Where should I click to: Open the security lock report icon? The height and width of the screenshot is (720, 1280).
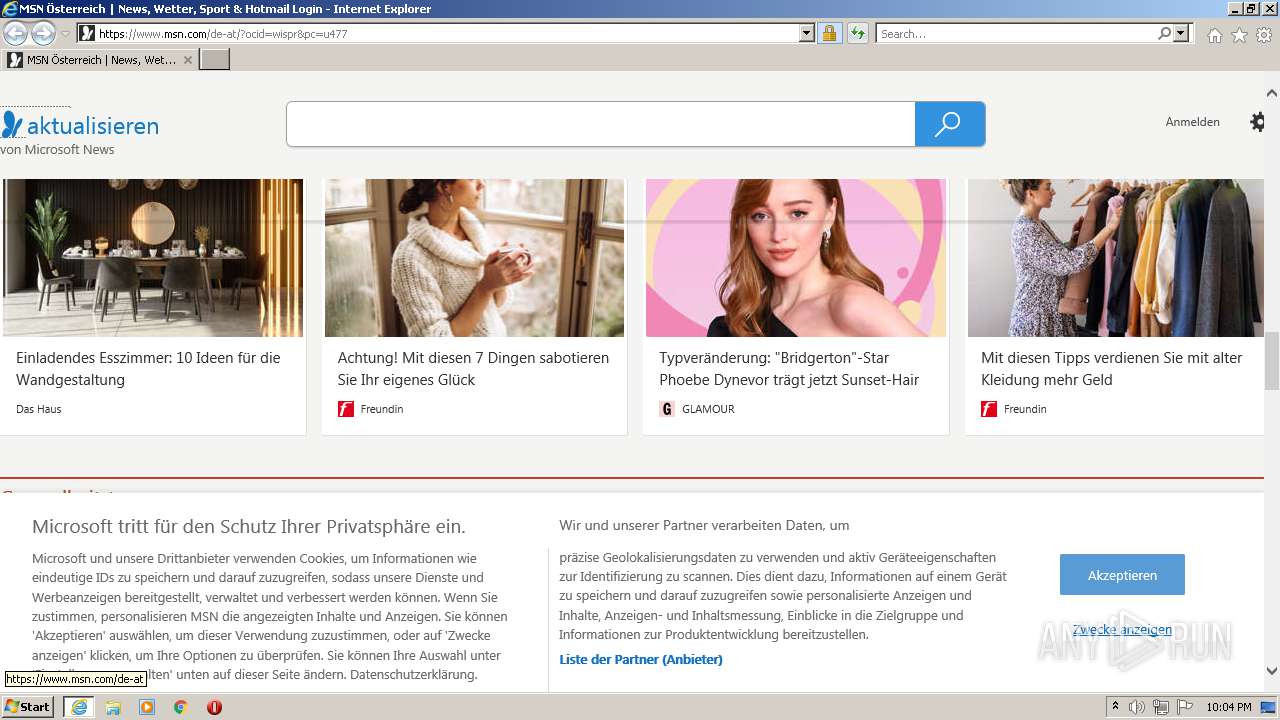[x=829, y=34]
